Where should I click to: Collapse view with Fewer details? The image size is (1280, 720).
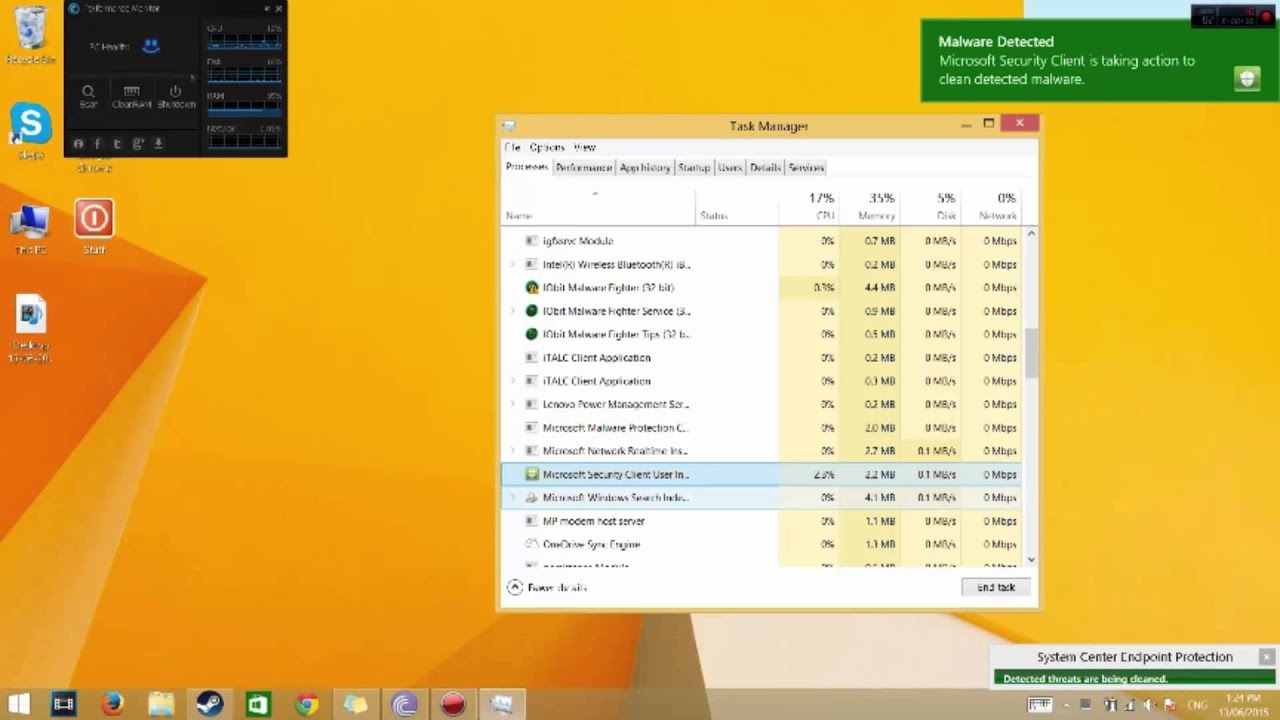pyautogui.click(x=547, y=588)
